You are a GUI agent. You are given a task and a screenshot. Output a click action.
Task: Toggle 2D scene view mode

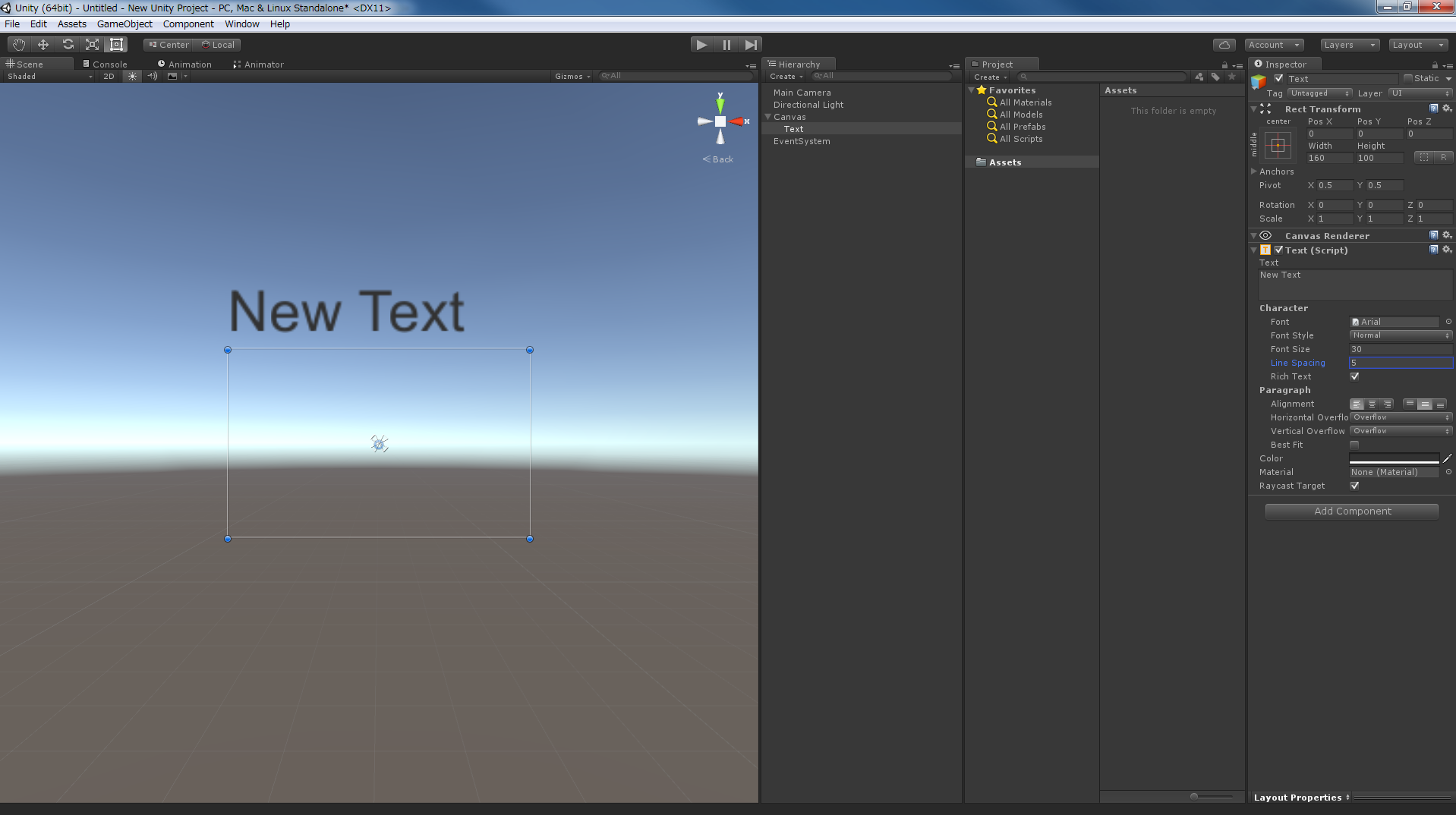109,76
